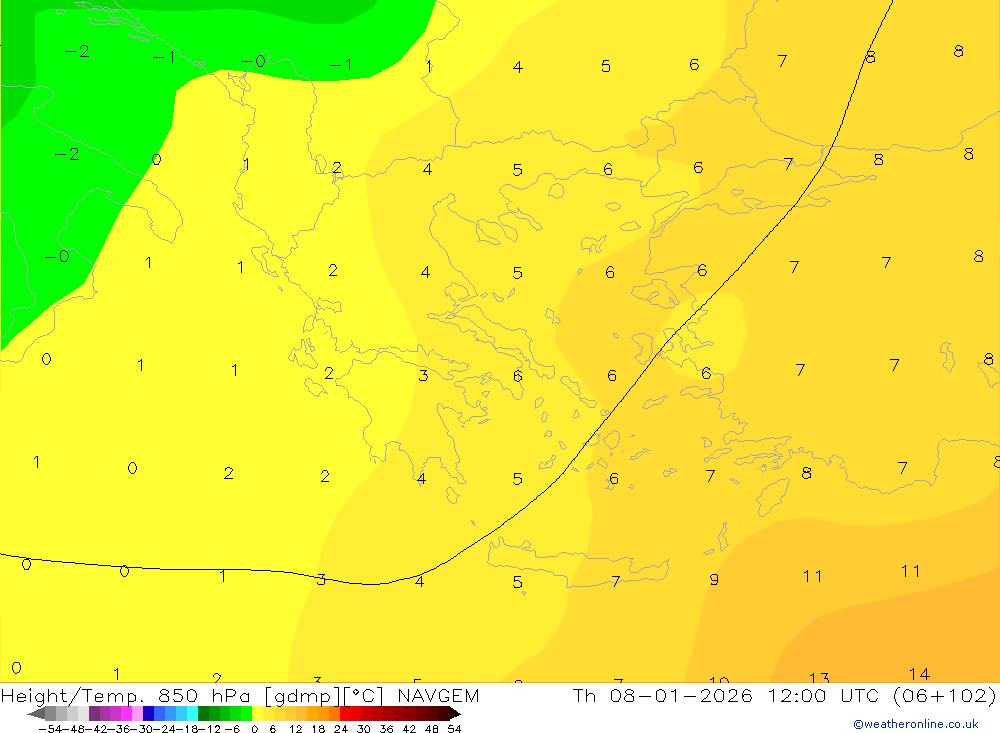Click the temperature value 9 on map
Screen dimensions: 1000x733
(714, 579)
